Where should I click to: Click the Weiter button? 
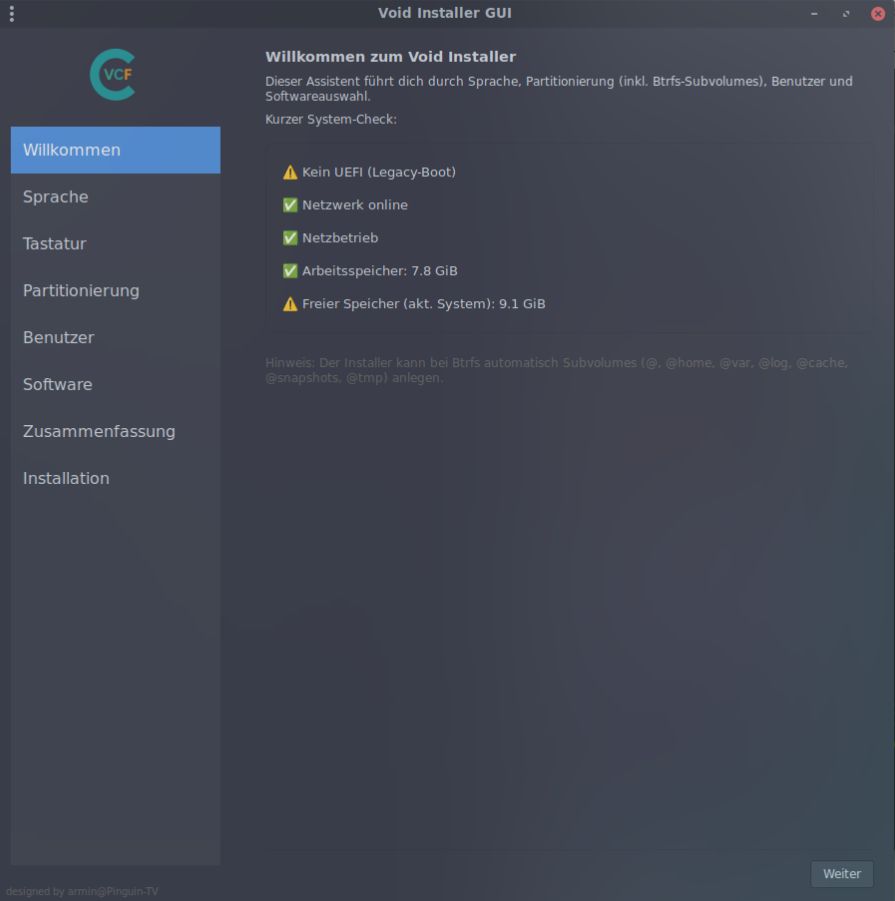[842, 873]
